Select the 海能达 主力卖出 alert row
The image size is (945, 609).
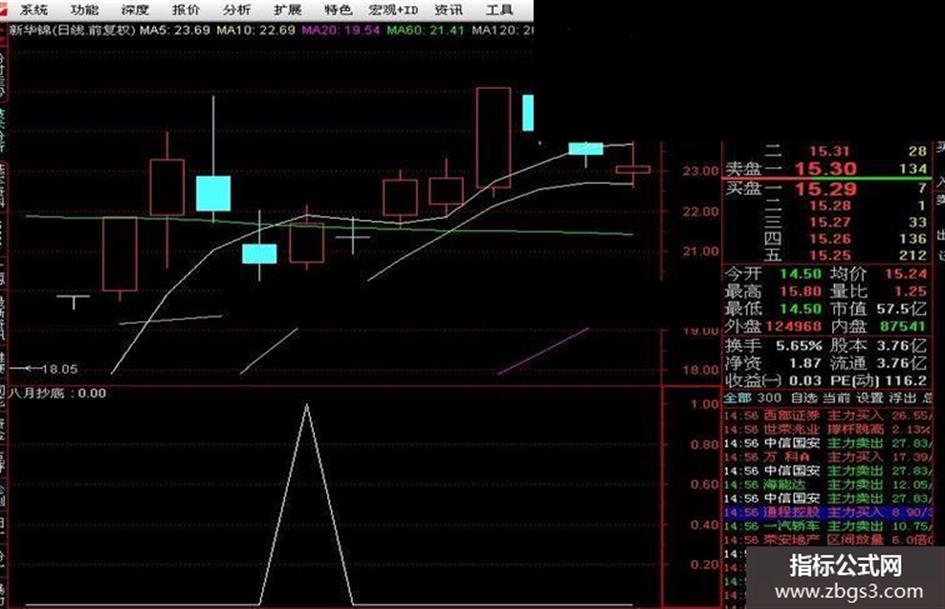point(827,485)
